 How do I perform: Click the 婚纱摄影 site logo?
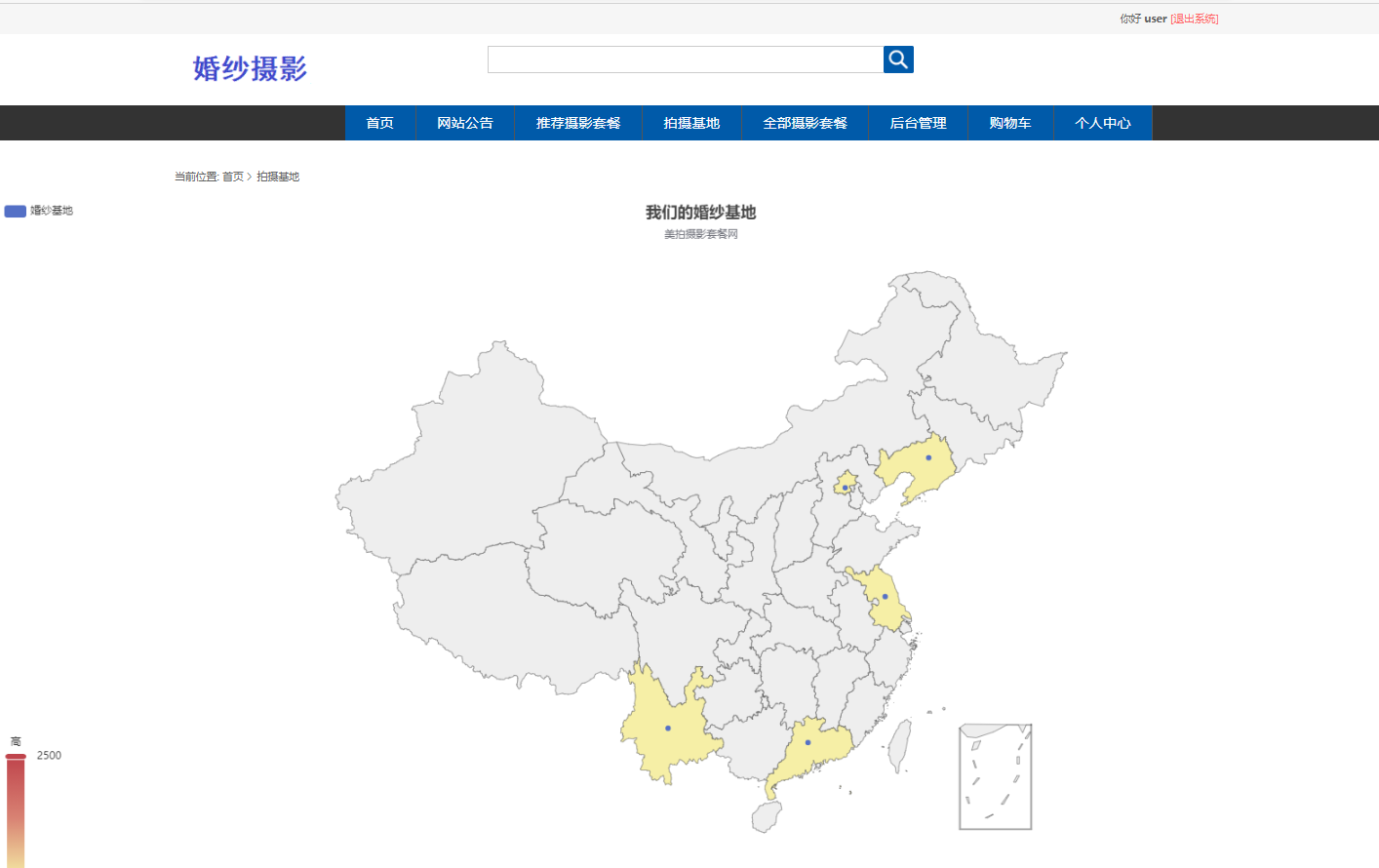(247, 69)
